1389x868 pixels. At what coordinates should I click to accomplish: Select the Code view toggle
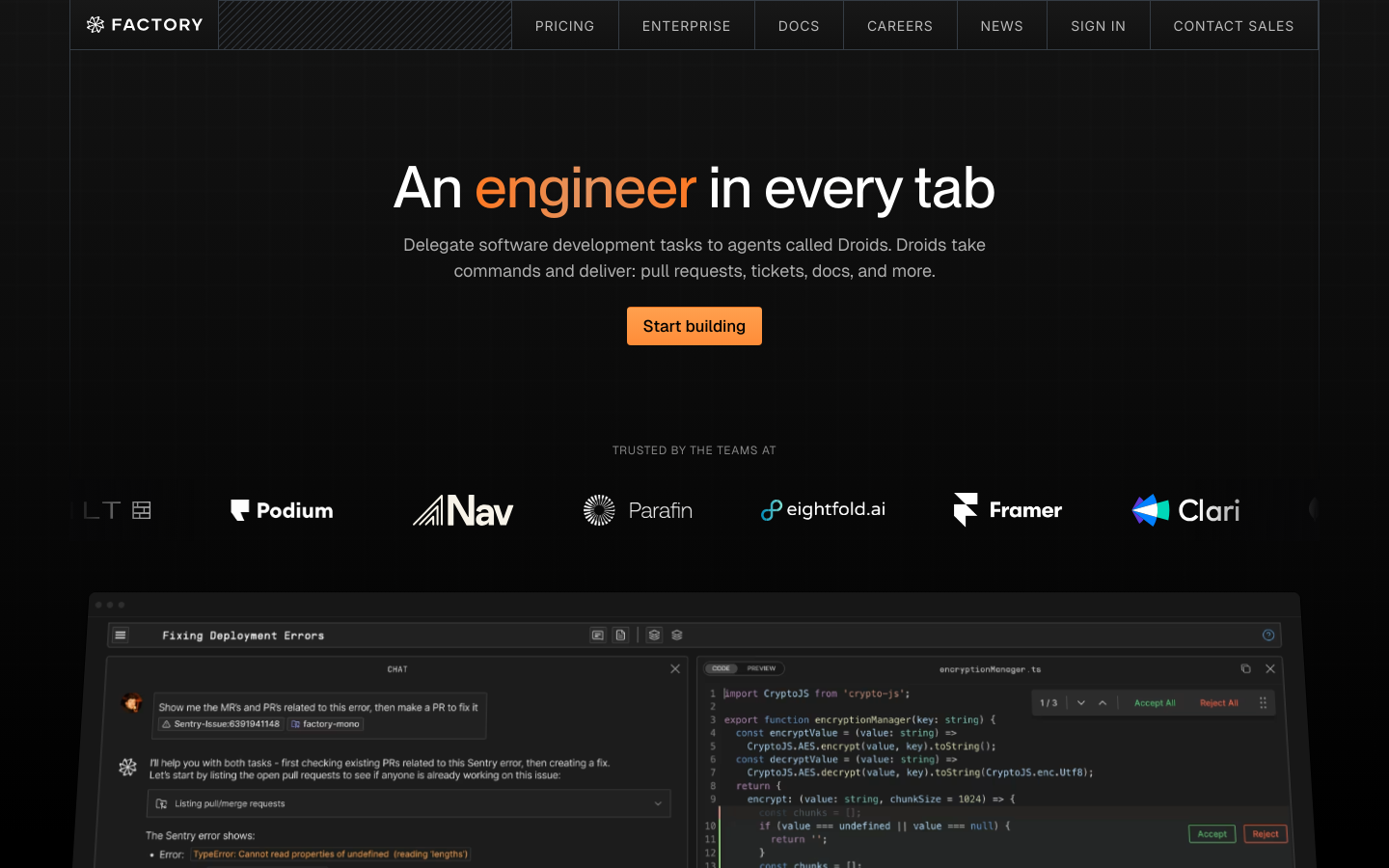pyautogui.click(x=722, y=668)
